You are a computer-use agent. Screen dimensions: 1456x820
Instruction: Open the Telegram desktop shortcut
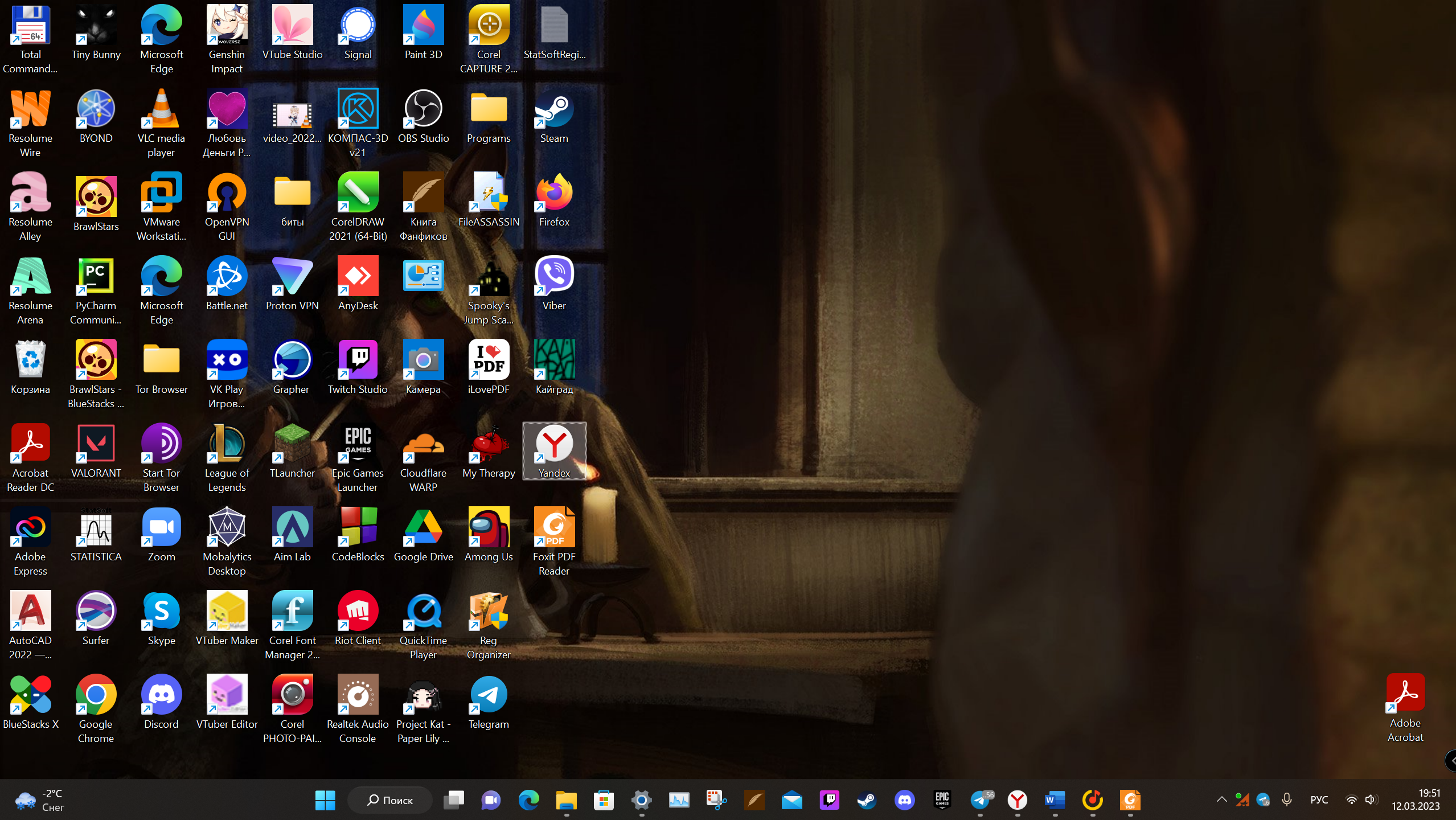click(489, 702)
